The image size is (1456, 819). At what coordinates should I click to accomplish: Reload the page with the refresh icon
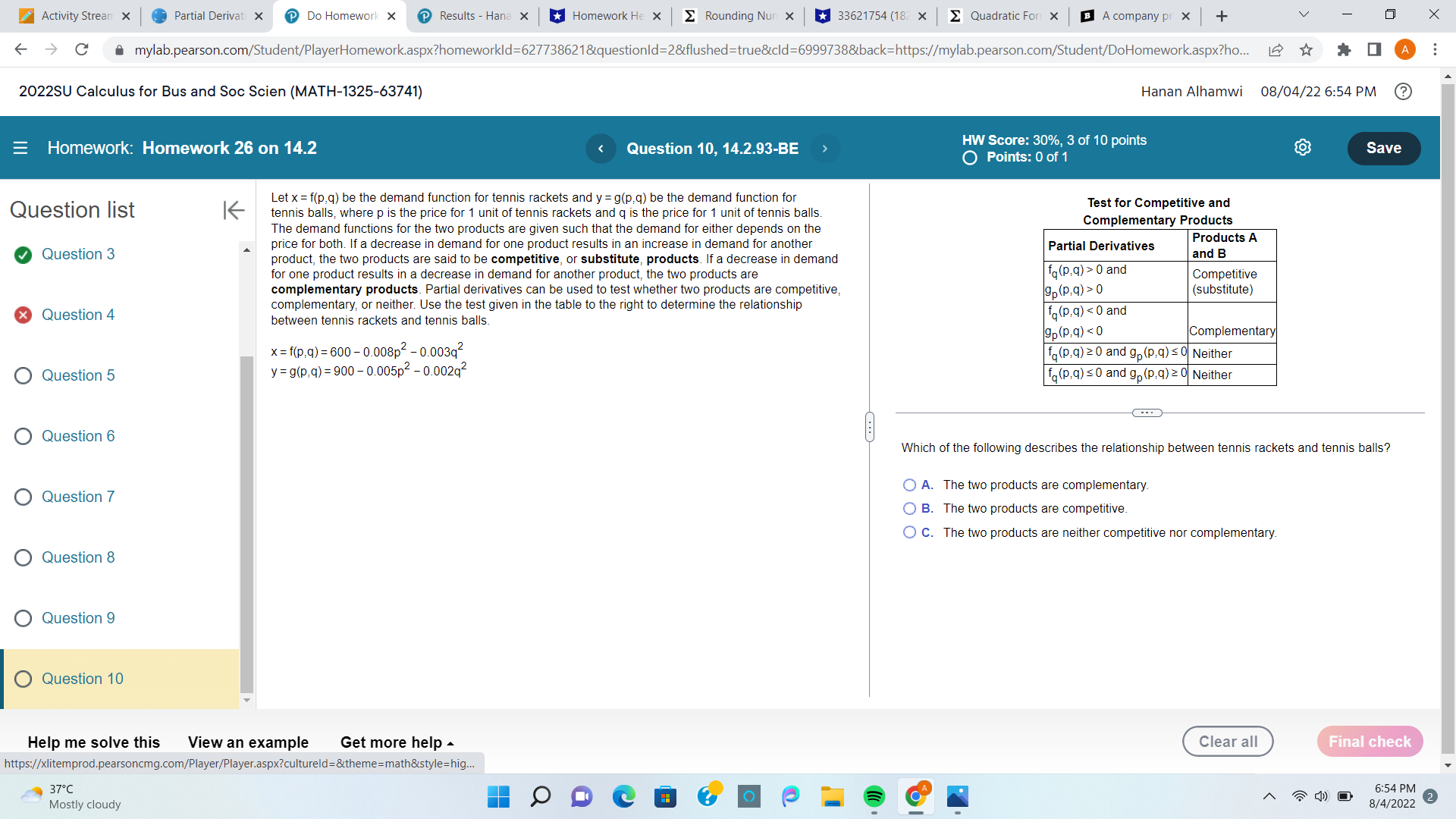click(x=82, y=49)
